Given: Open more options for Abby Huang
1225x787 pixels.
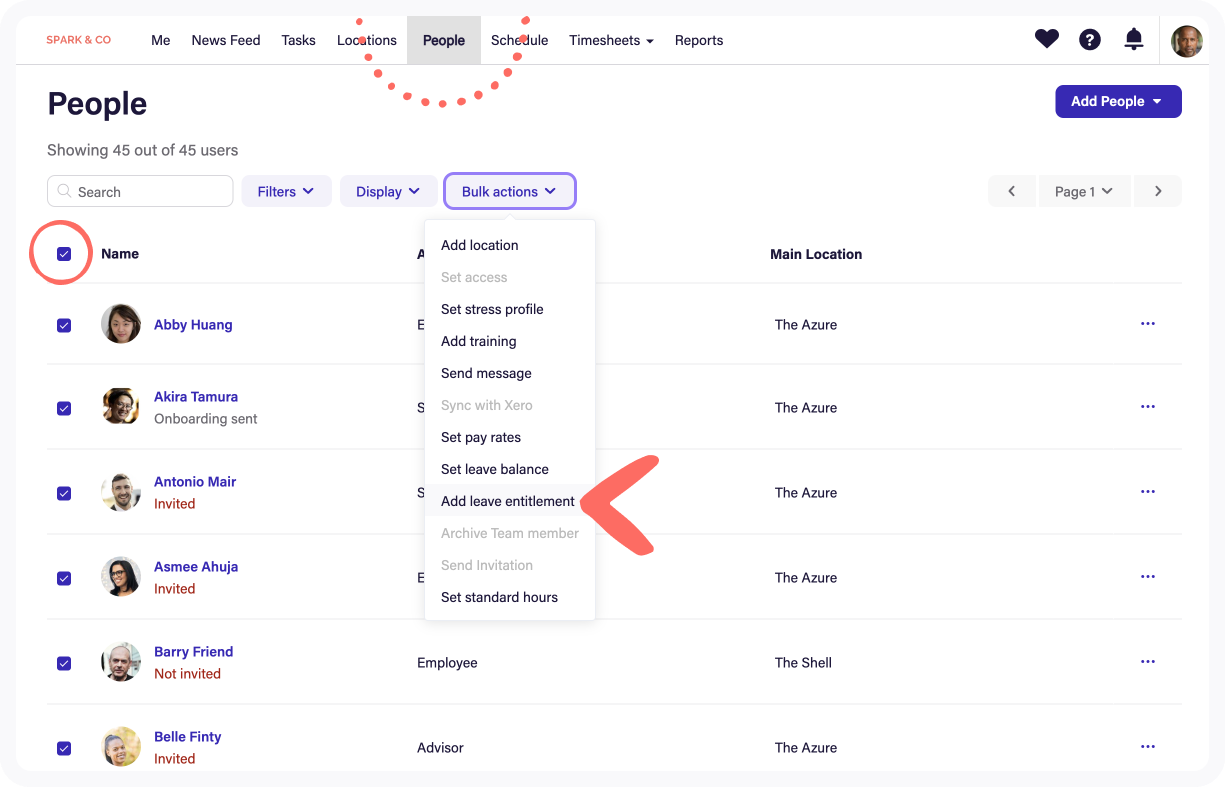Looking at the screenshot, I should coord(1148,324).
